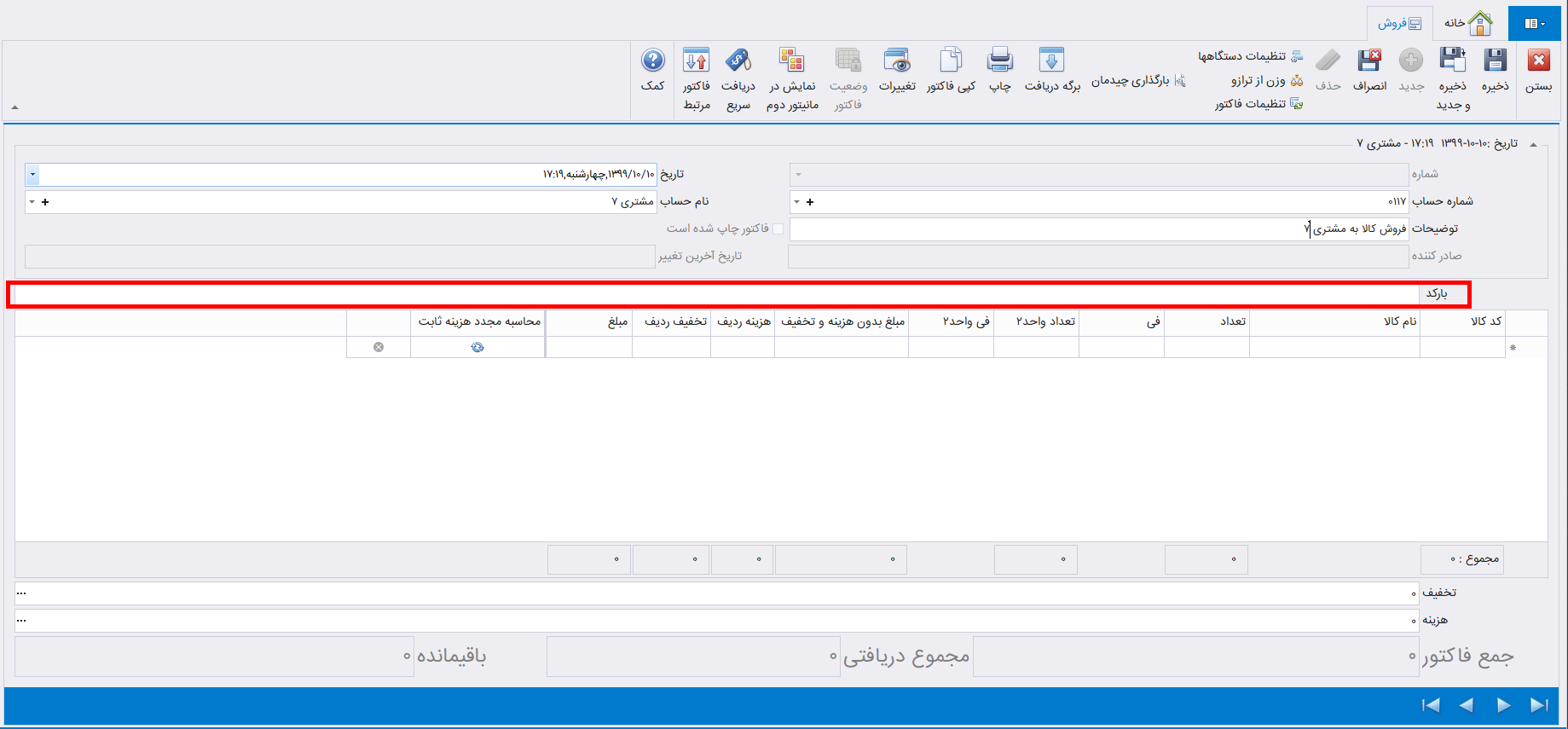Click Invoice Settings (تنظیمات فاکتور) button

point(1258,104)
